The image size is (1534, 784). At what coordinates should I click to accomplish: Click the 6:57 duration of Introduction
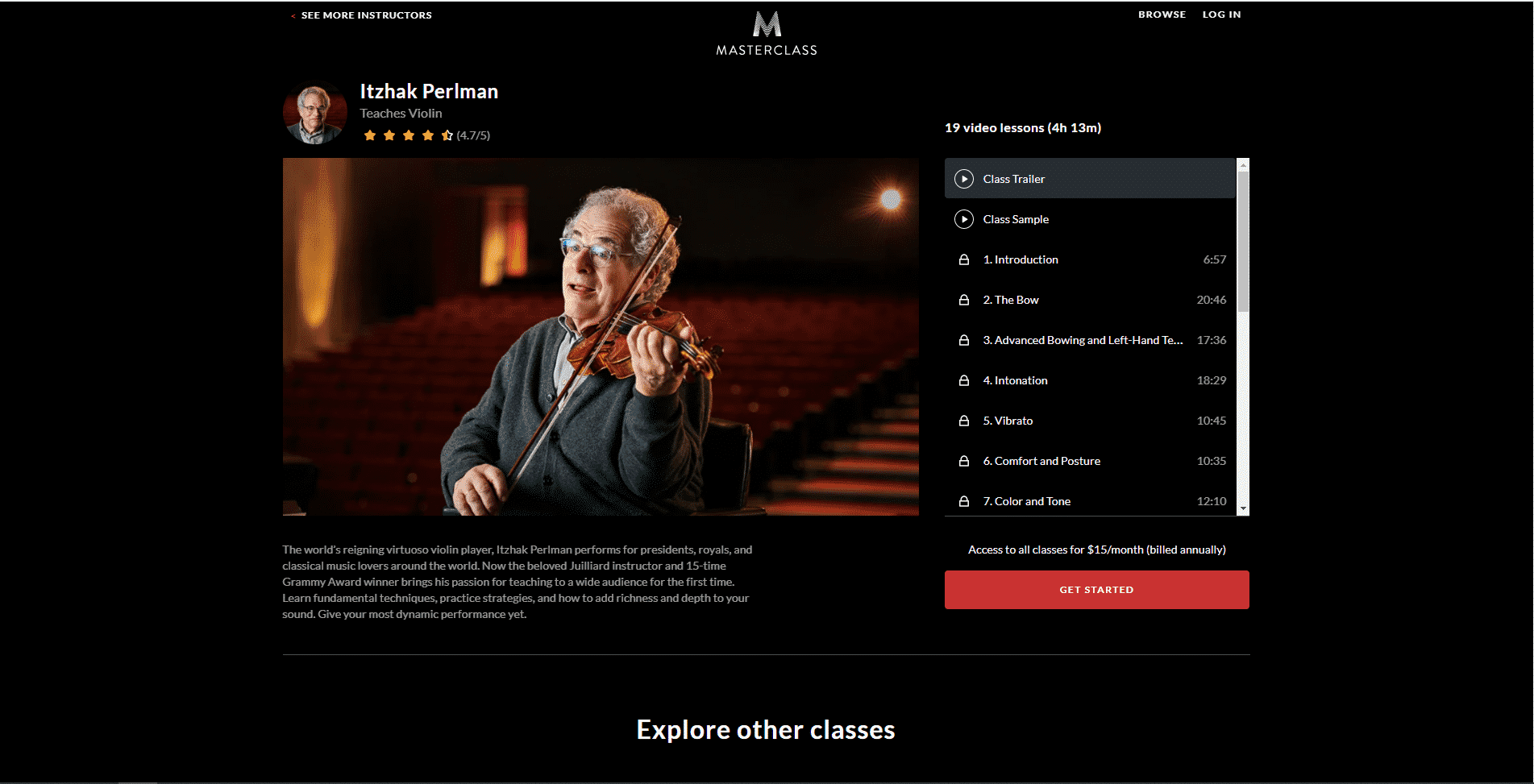[1215, 259]
